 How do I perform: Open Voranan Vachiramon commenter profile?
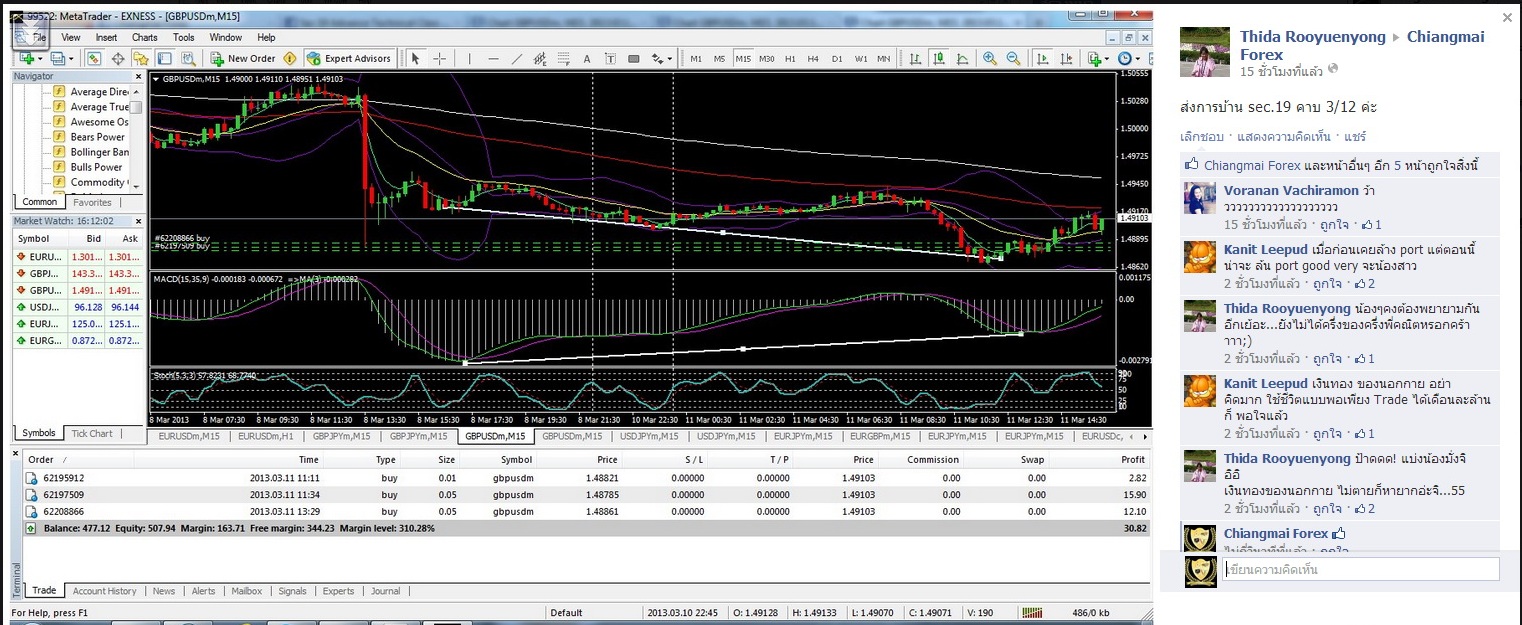(x=1291, y=190)
